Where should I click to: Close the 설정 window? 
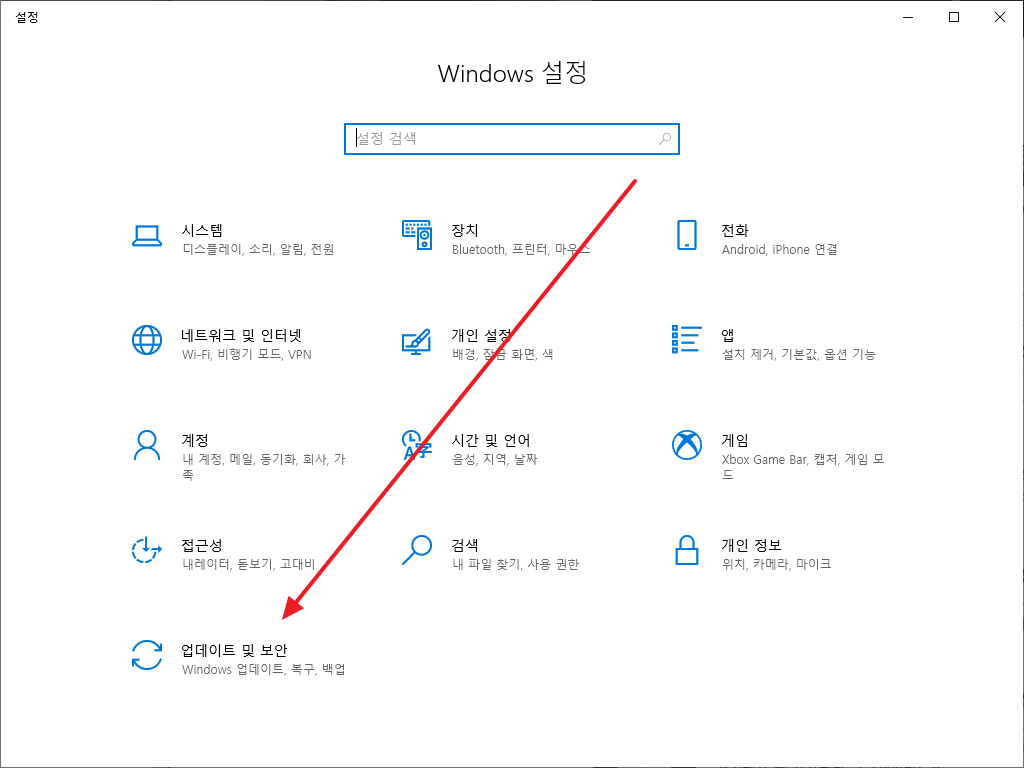[x=1000, y=17]
